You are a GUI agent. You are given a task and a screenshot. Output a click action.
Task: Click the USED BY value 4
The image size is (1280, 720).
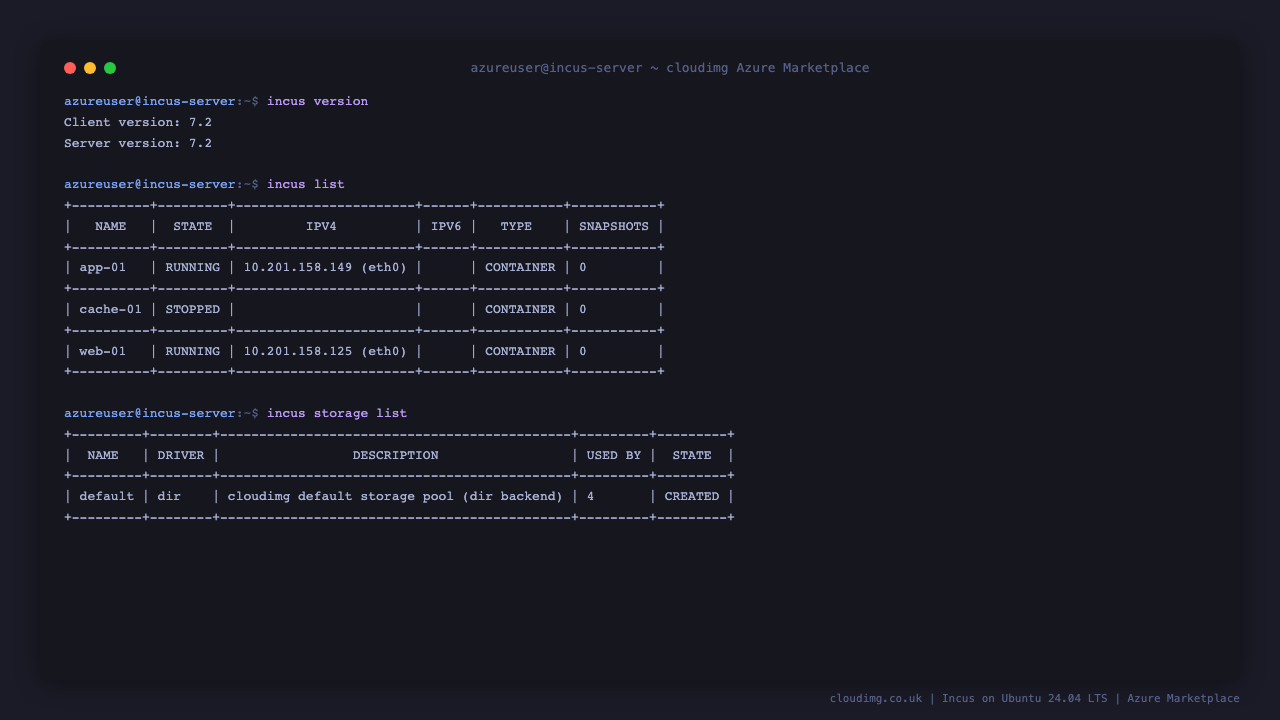click(x=591, y=496)
